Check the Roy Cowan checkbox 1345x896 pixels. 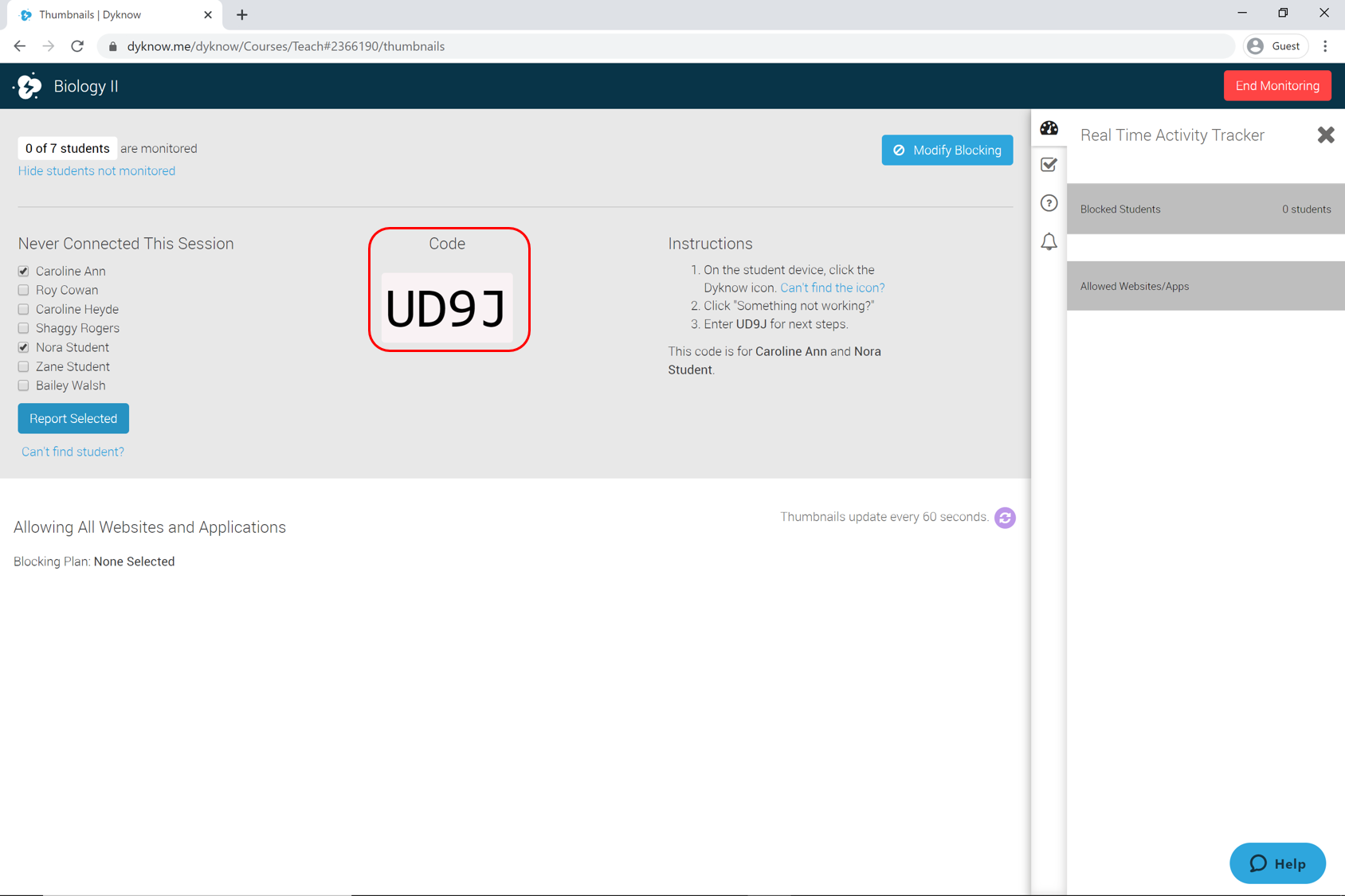pyautogui.click(x=23, y=290)
